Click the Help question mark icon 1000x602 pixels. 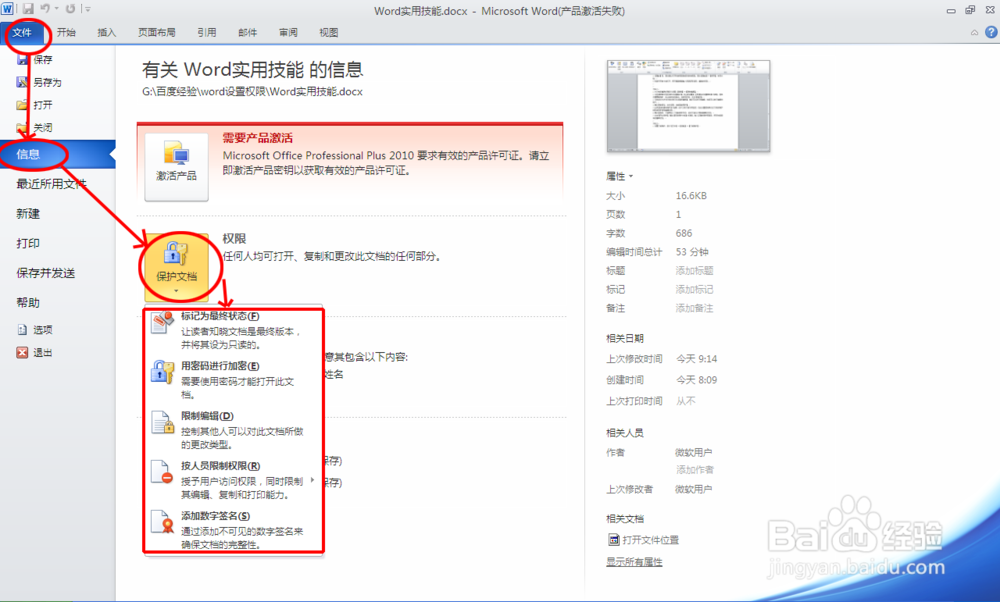[x=991, y=32]
